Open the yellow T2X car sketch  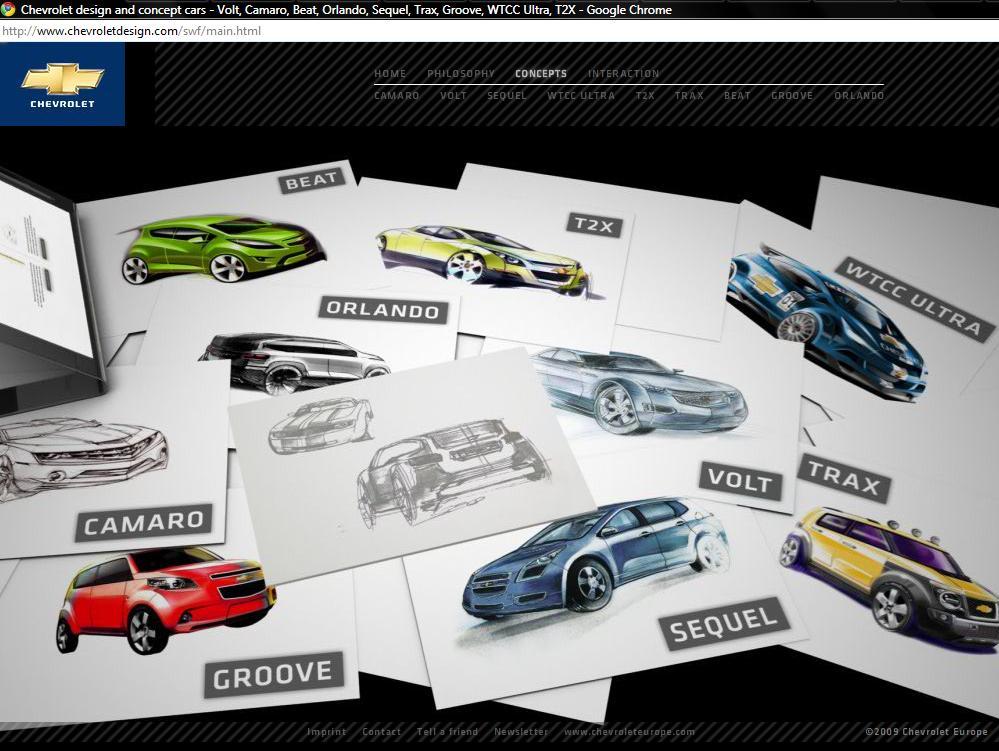pos(485,260)
